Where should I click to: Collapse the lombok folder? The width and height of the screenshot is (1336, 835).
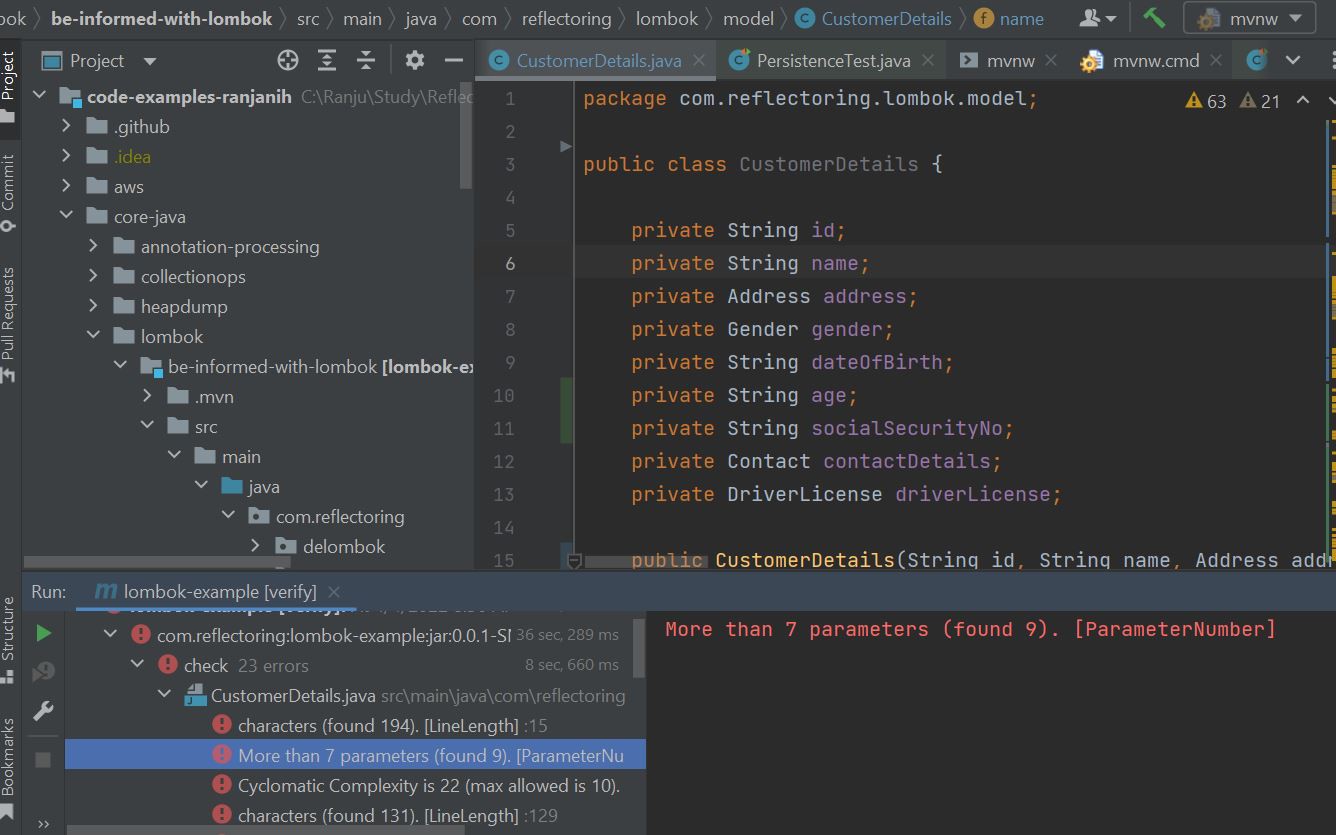(93, 337)
